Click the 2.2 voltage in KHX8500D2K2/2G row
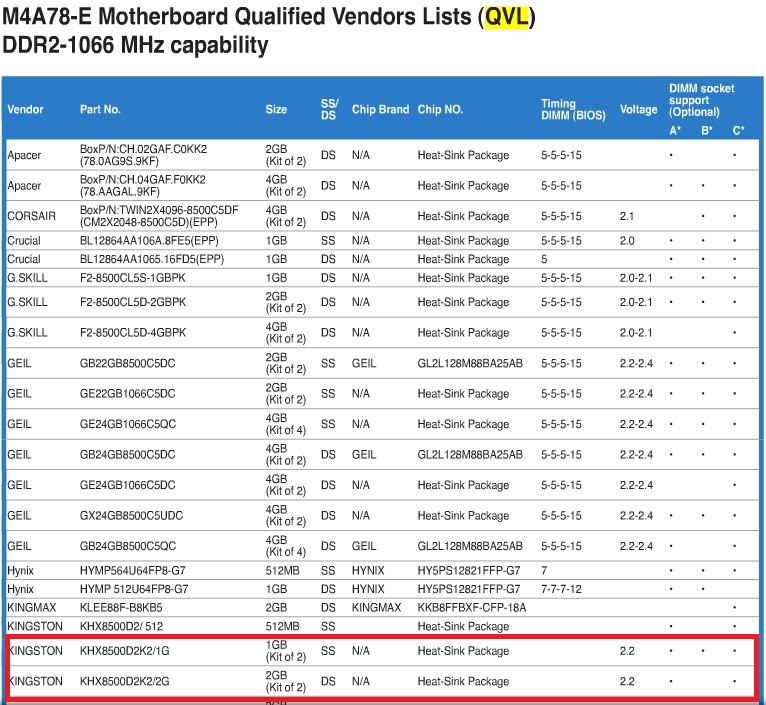 click(627, 682)
